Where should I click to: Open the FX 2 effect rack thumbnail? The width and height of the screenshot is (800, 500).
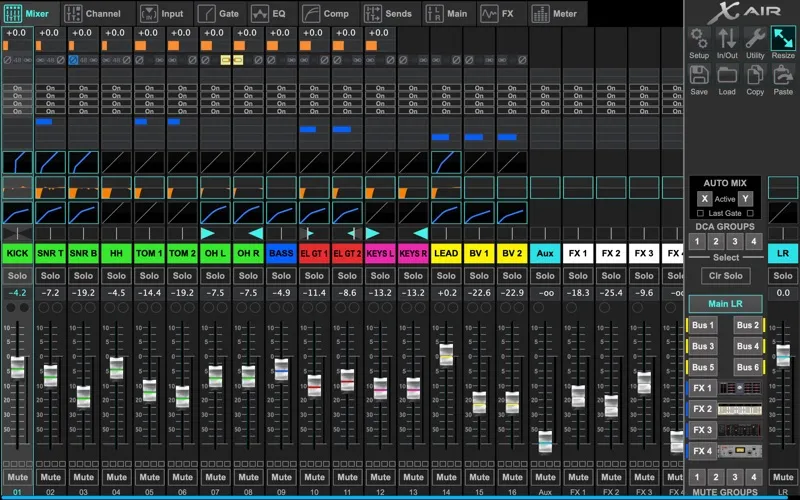740,409
